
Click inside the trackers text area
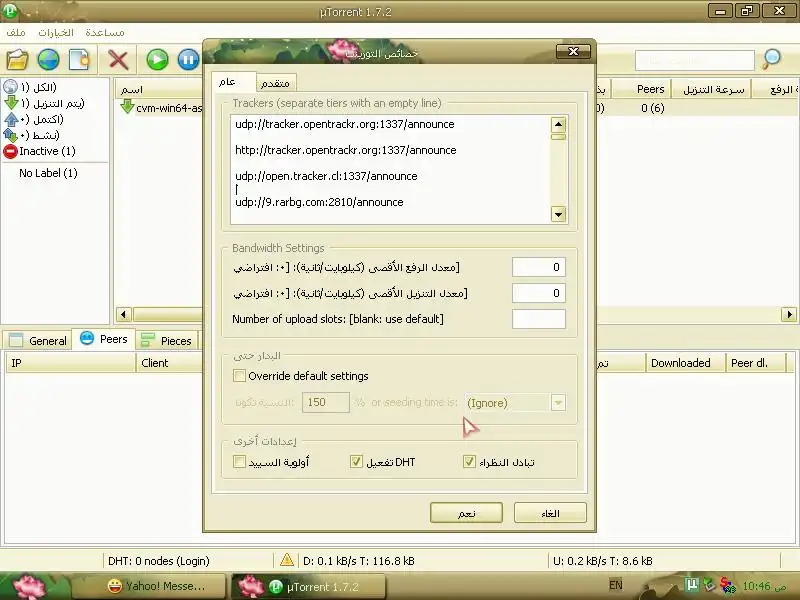(x=390, y=169)
